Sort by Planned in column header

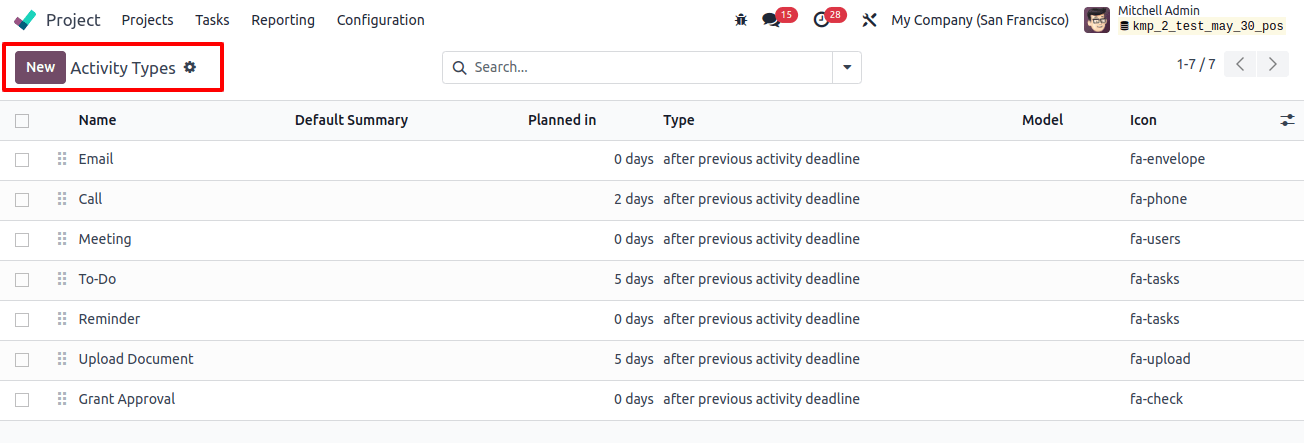point(562,120)
